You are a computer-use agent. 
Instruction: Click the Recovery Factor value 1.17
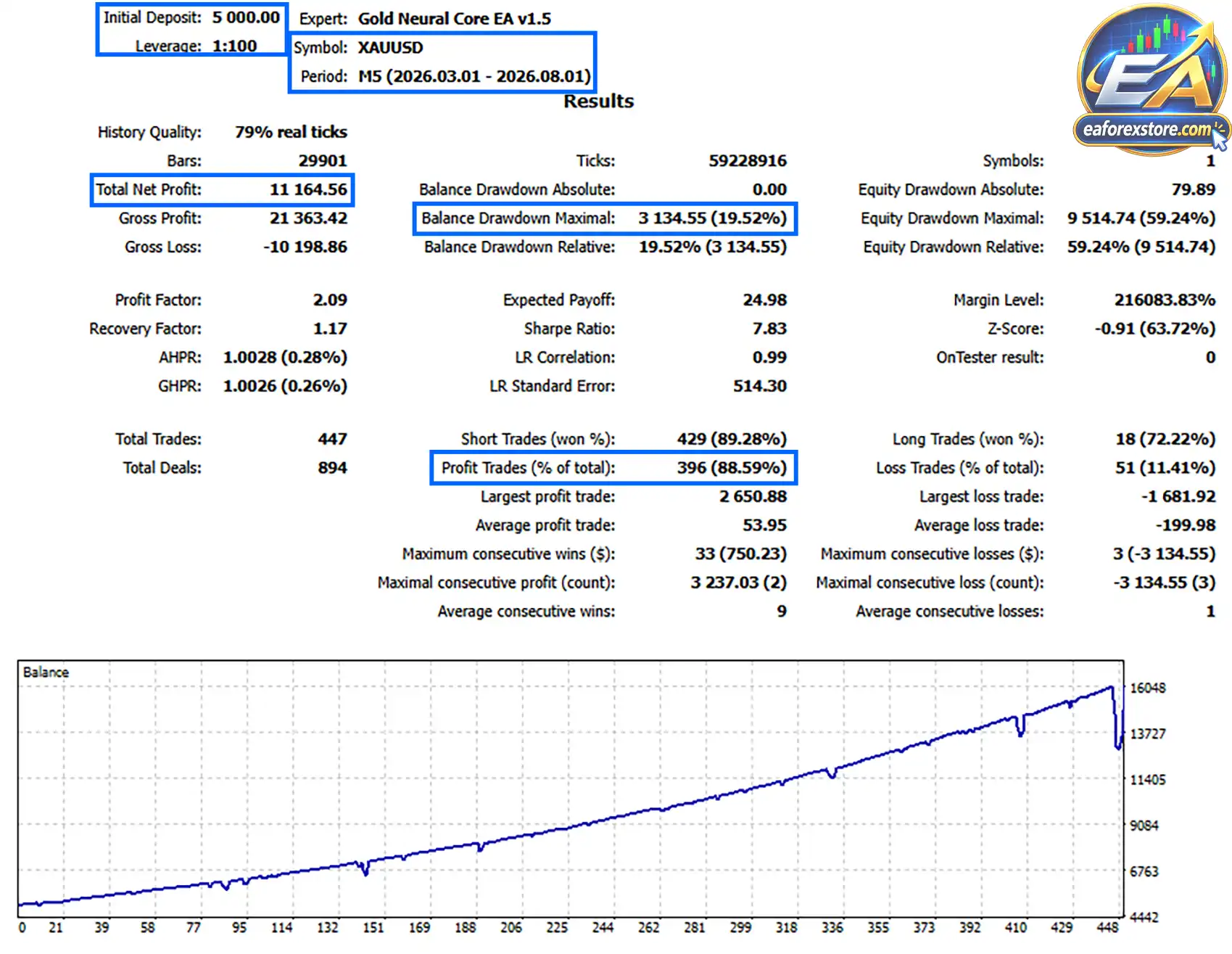[x=330, y=329]
